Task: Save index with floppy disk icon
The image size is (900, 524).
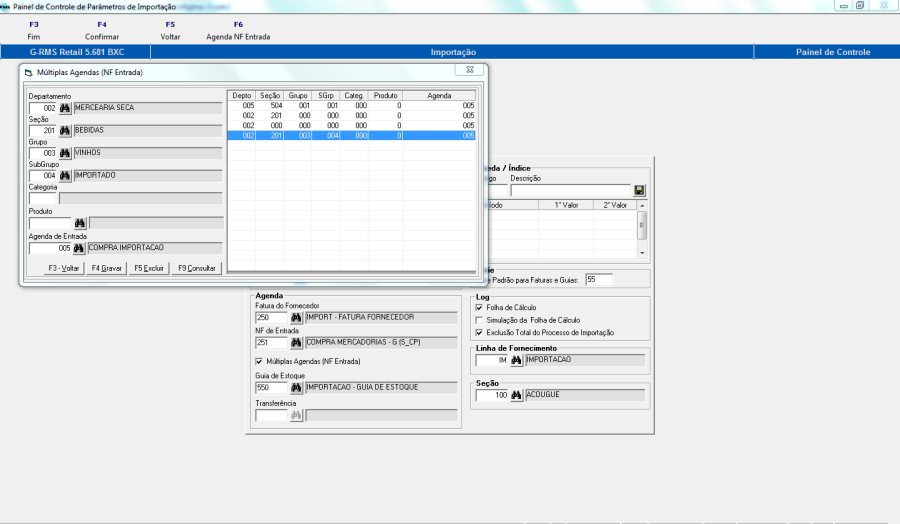Action: coord(639,190)
